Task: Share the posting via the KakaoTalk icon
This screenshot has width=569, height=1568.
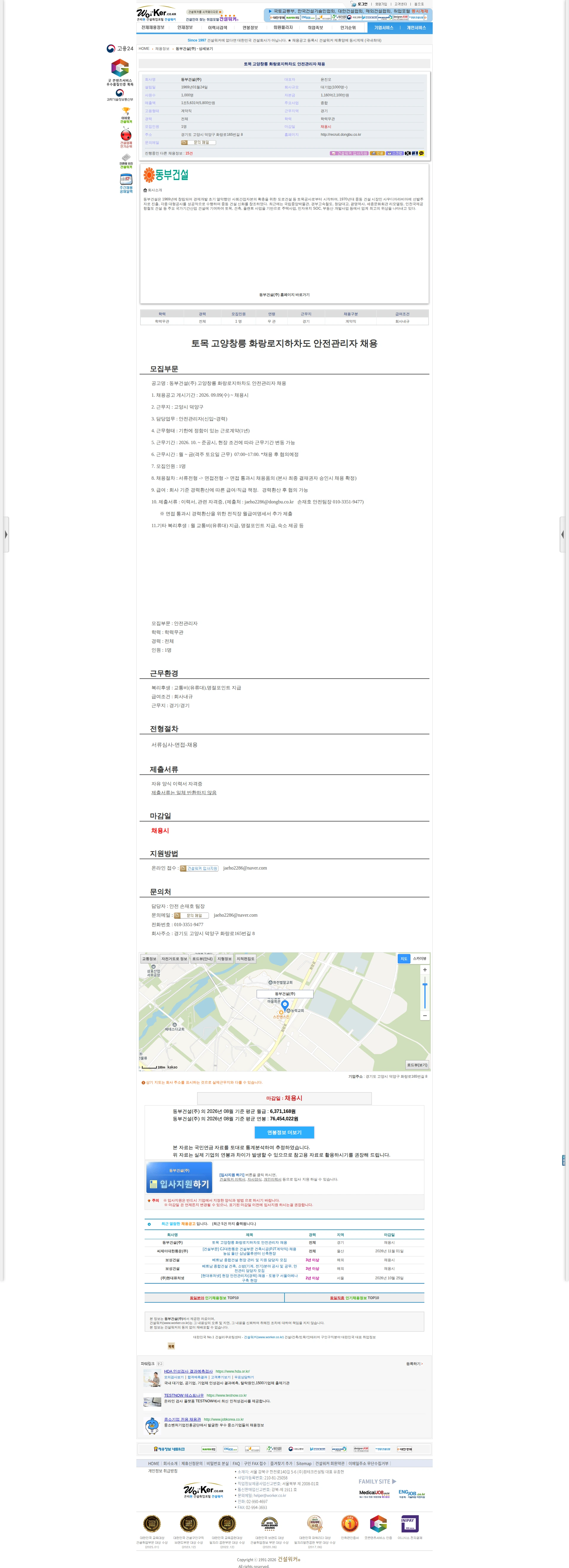Action: point(421,153)
